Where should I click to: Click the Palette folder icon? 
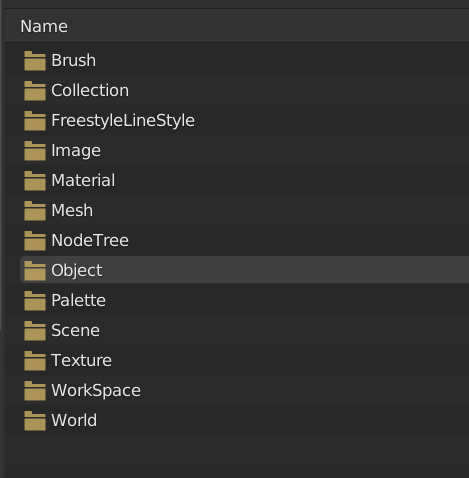coord(35,301)
